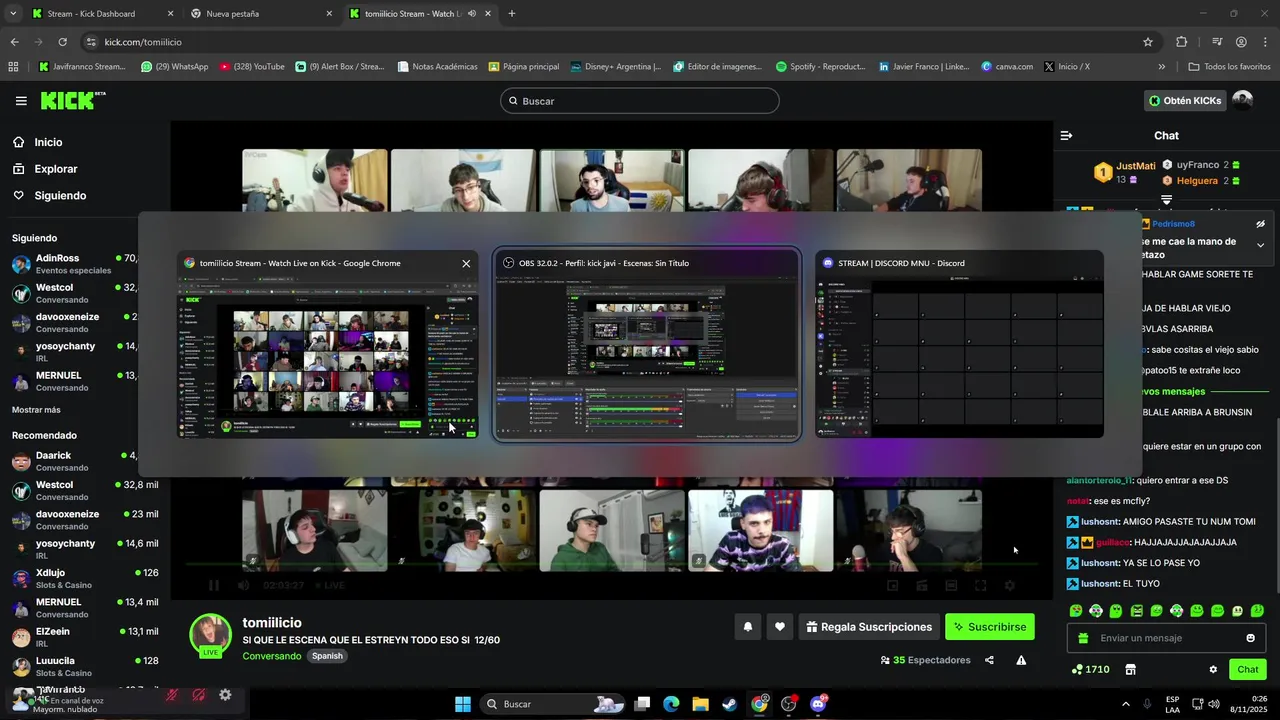The height and width of the screenshot is (720, 1280).
Task: Click Mostrar más in sidebar
Action: click(36, 410)
